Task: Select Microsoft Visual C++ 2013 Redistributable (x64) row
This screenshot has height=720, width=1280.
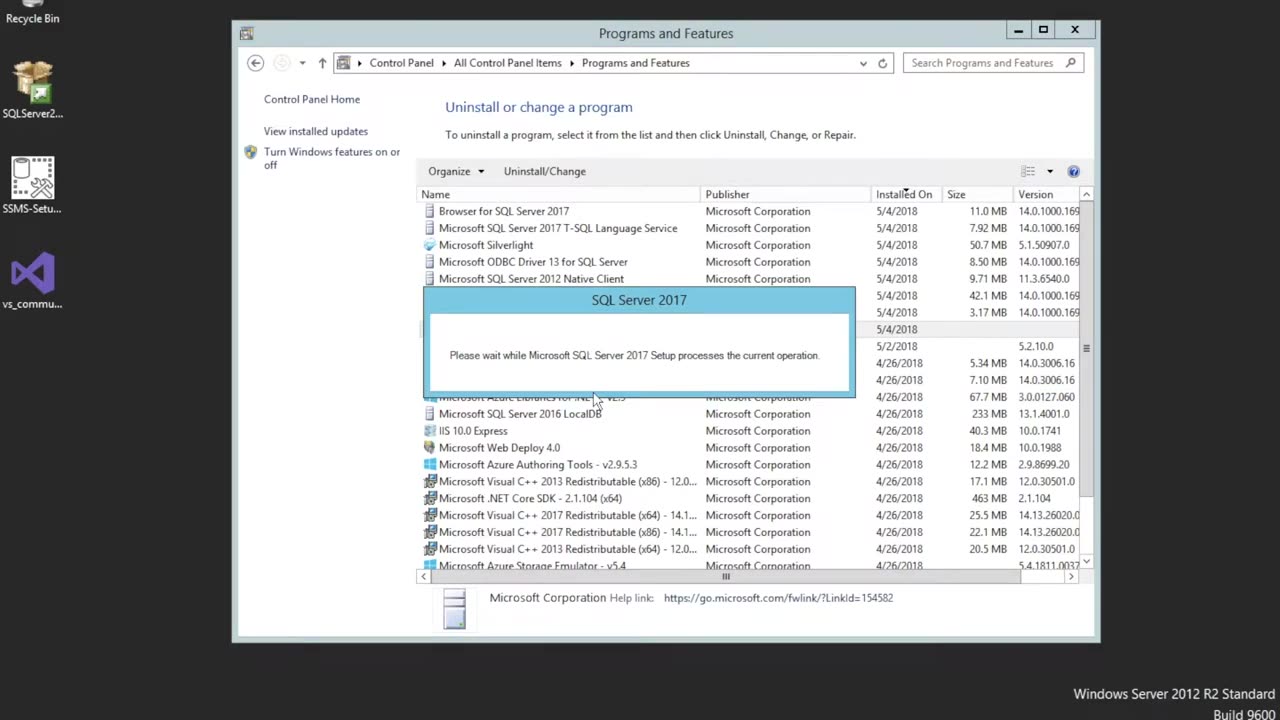Action: tap(748, 549)
